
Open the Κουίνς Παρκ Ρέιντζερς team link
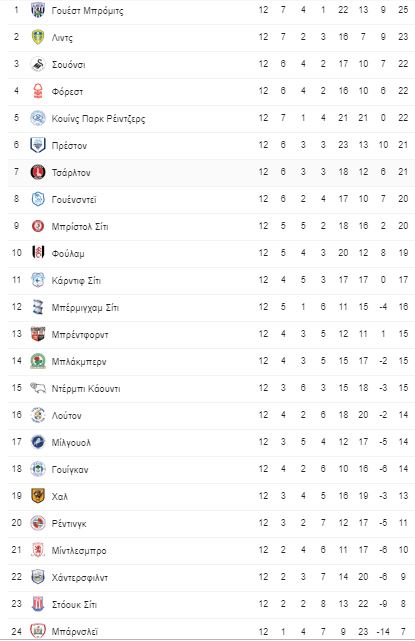point(98,119)
